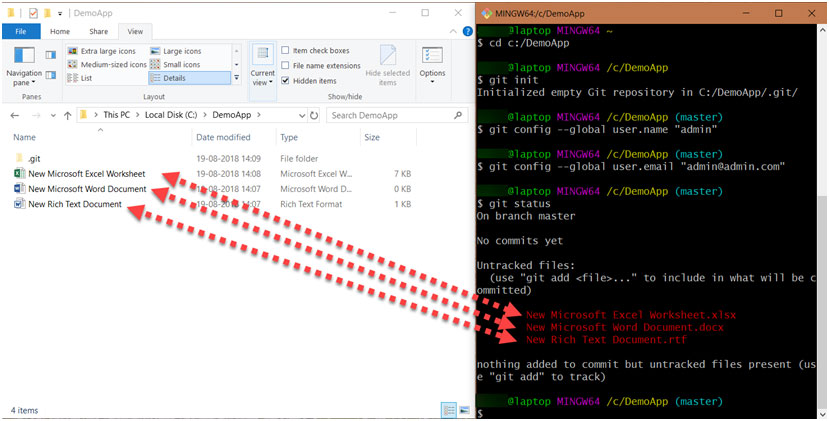
Task: Uncheck Hidden items checkbox
Action: click(x=287, y=81)
